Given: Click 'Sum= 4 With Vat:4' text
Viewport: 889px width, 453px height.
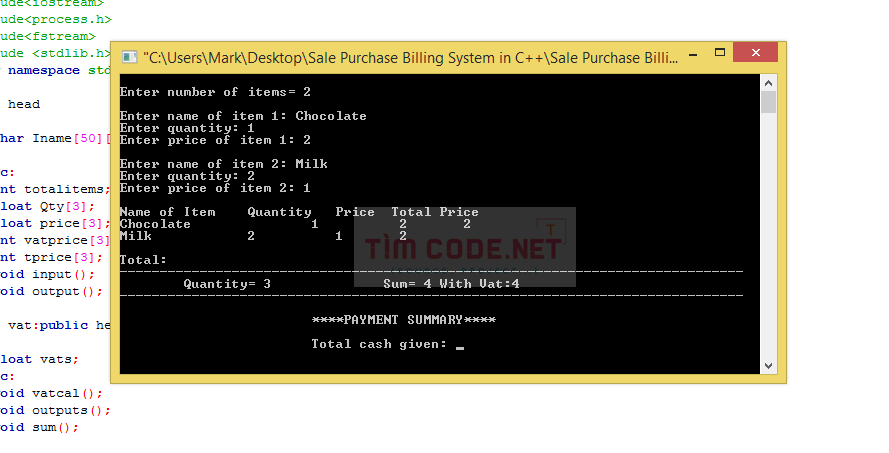Looking at the screenshot, I should [x=451, y=283].
